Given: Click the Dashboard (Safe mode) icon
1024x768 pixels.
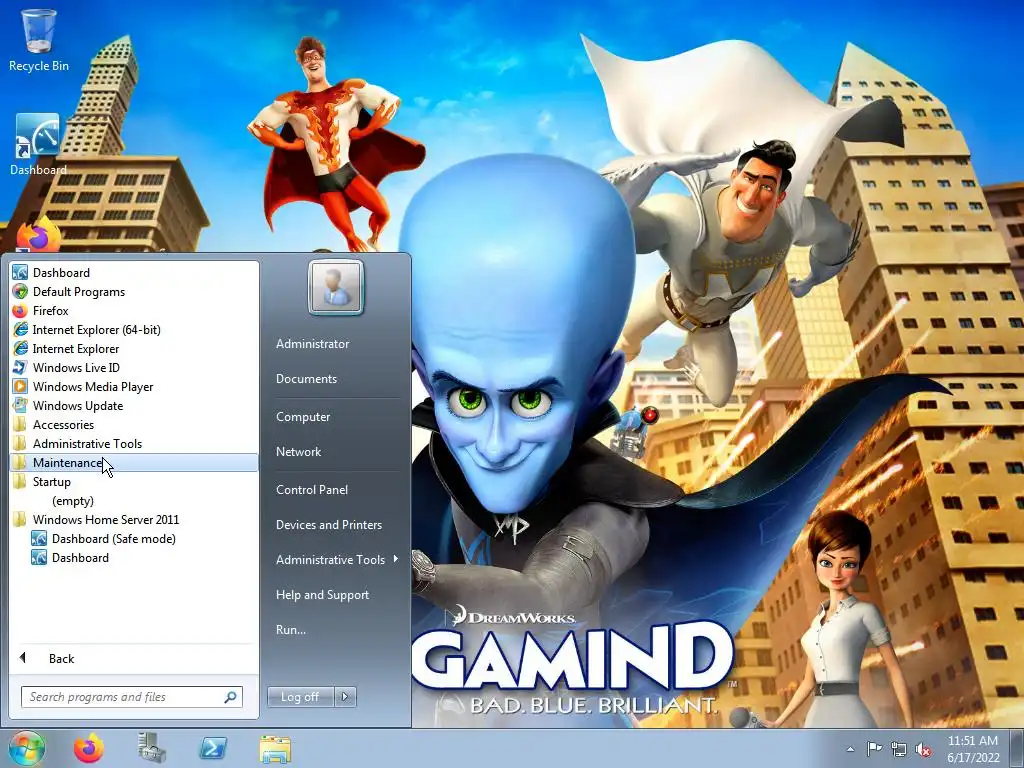Looking at the screenshot, I should tap(39, 538).
